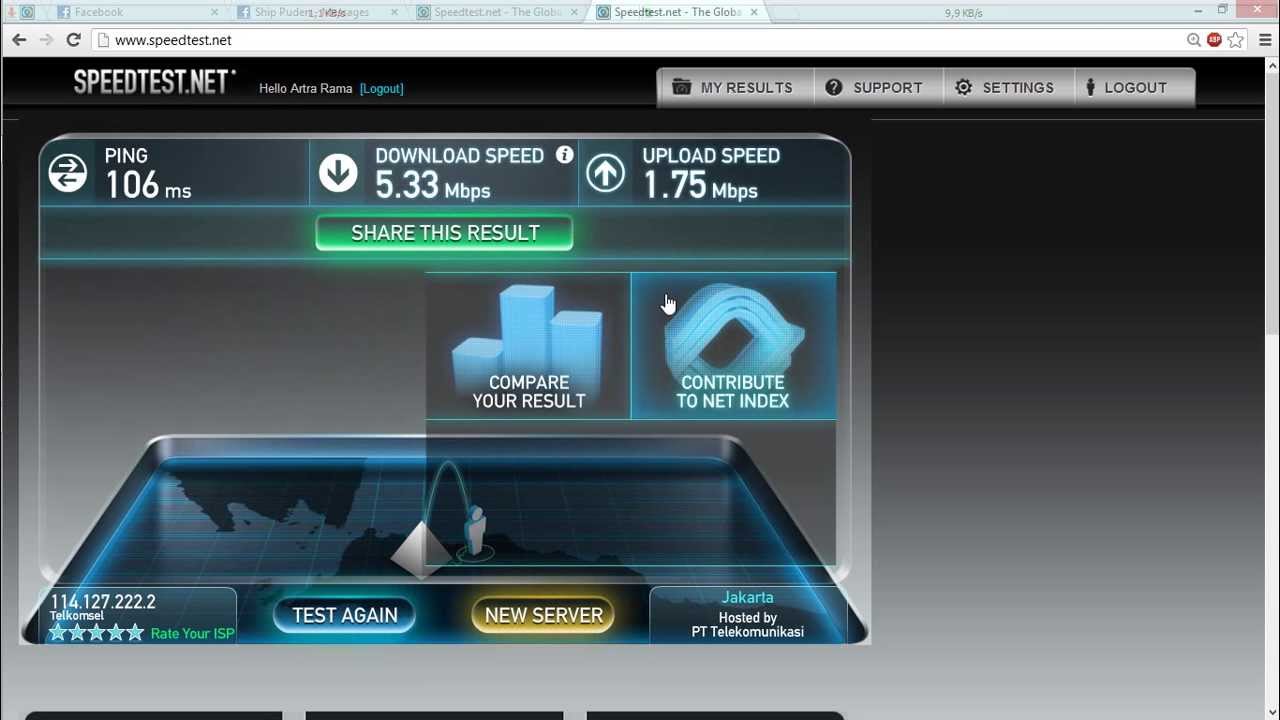Screen dimensions: 1280x720
Task: Close the Ship Puder tab
Action: click(x=394, y=12)
